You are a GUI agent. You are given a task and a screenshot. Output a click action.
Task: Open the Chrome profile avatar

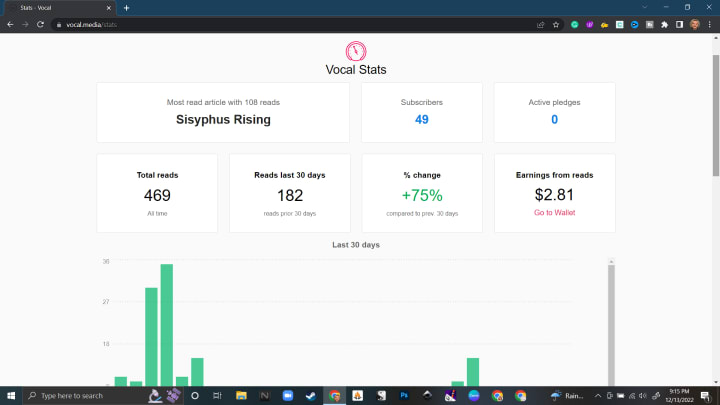coord(695,25)
